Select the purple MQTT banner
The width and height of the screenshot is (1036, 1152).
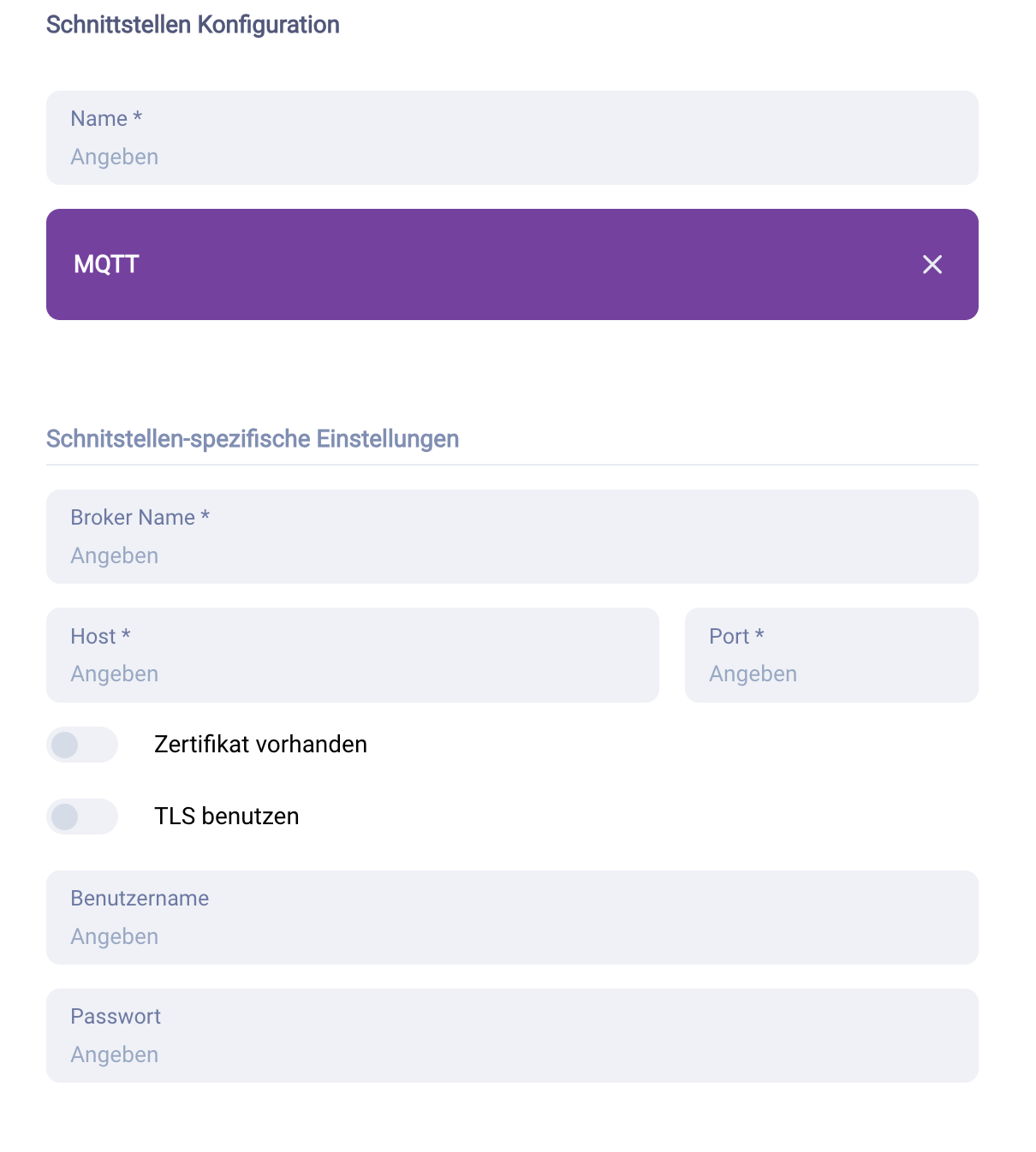[x=511, y=264]
